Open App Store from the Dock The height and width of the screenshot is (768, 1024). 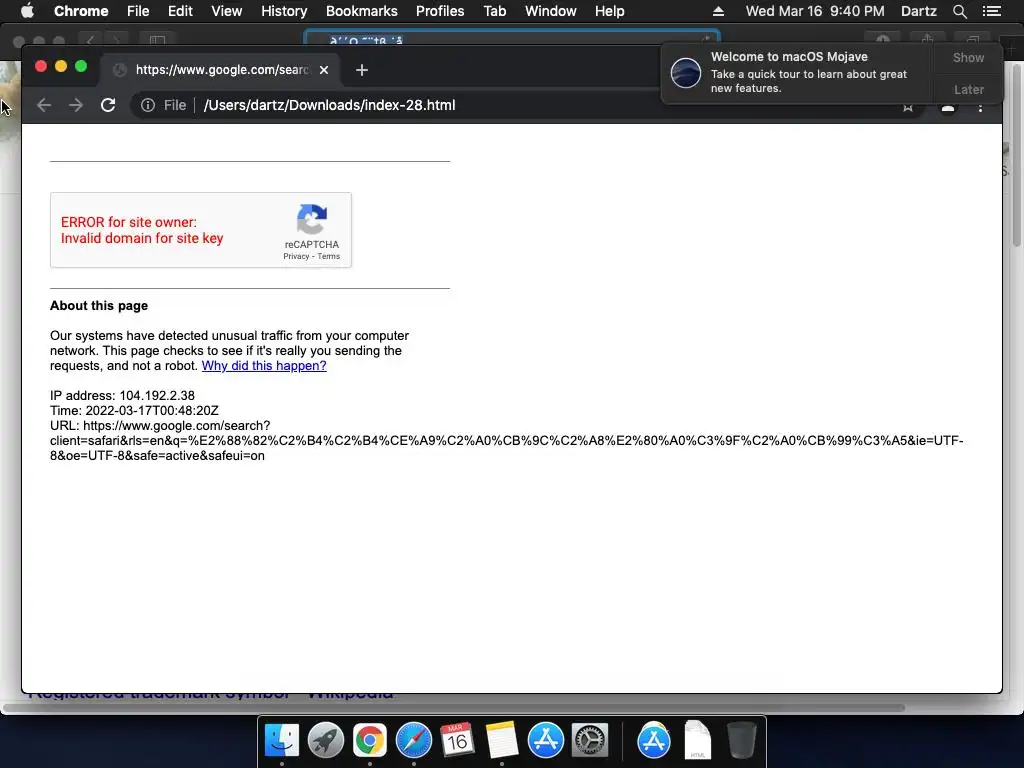545,741
